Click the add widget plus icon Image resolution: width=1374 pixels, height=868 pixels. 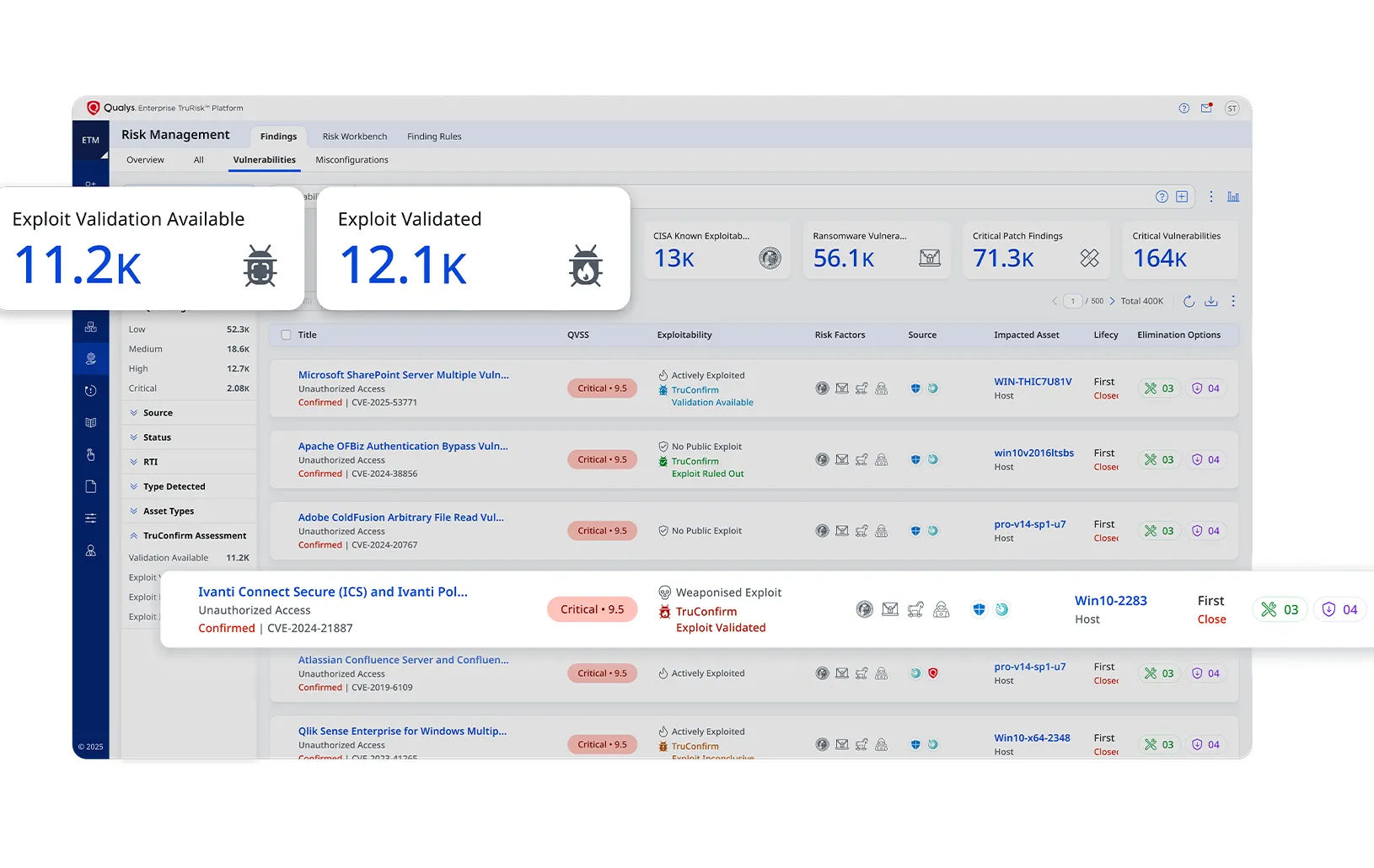[x=1182, y=196]
